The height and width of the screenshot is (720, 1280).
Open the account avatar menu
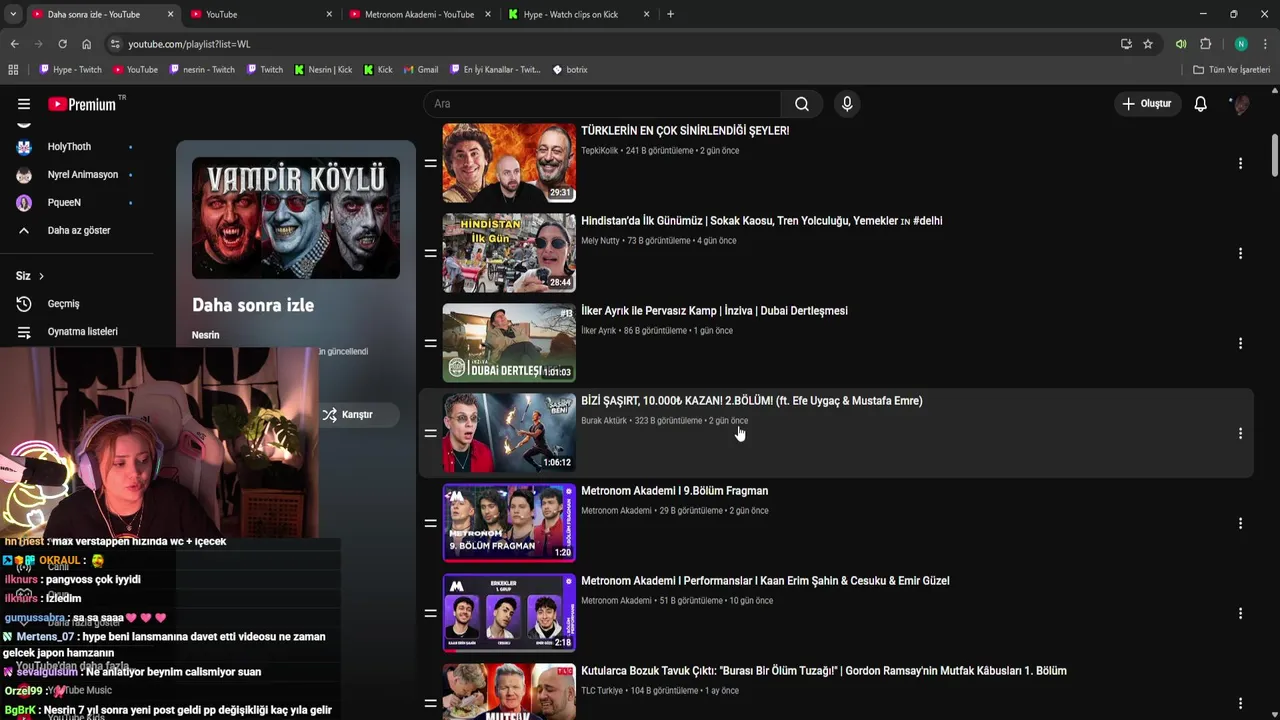point(1240,104)
